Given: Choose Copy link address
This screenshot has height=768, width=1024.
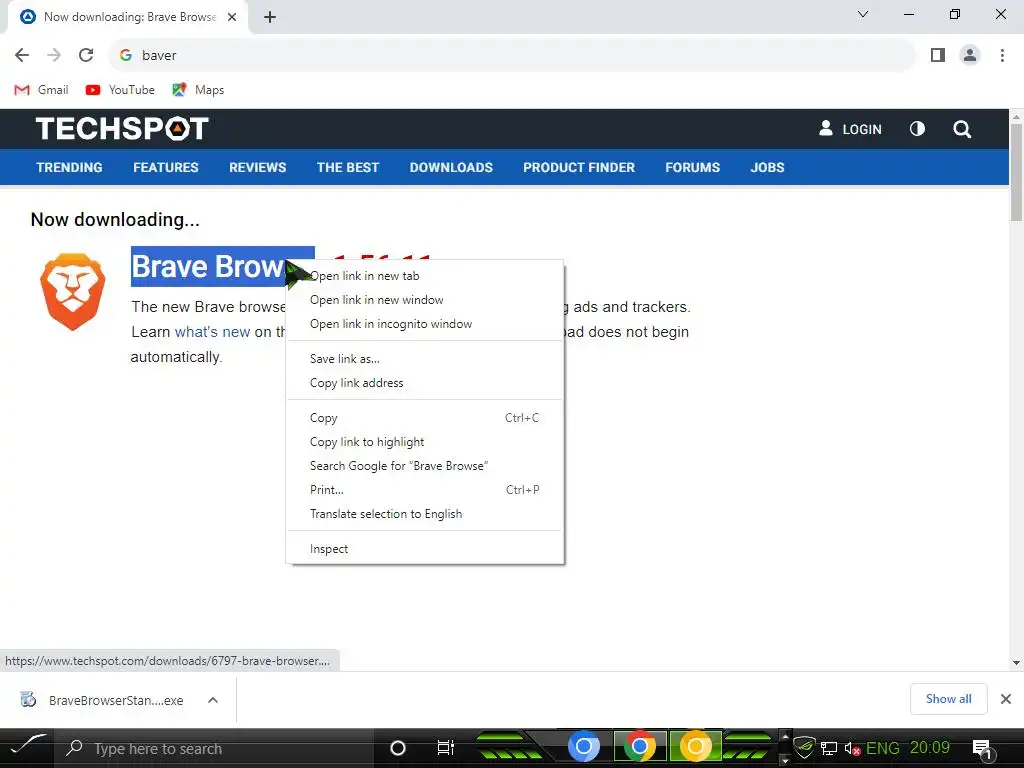Looking at the screenshot, I should (x=424, y=383).
